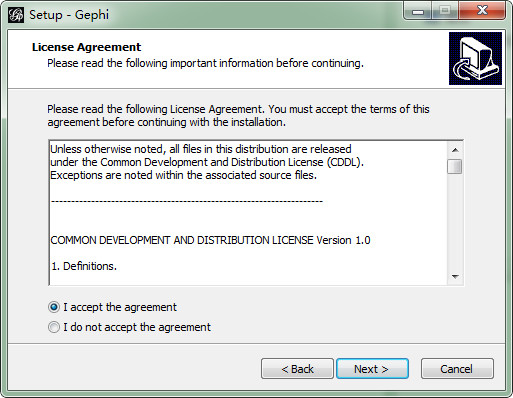Viewport: 513px width, 398px height.
Task: Go back with the < Back button
Action: 297,369
